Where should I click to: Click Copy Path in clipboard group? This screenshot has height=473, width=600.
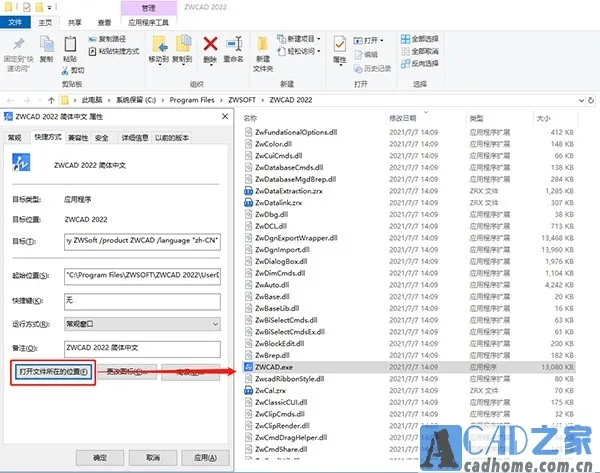107,39
